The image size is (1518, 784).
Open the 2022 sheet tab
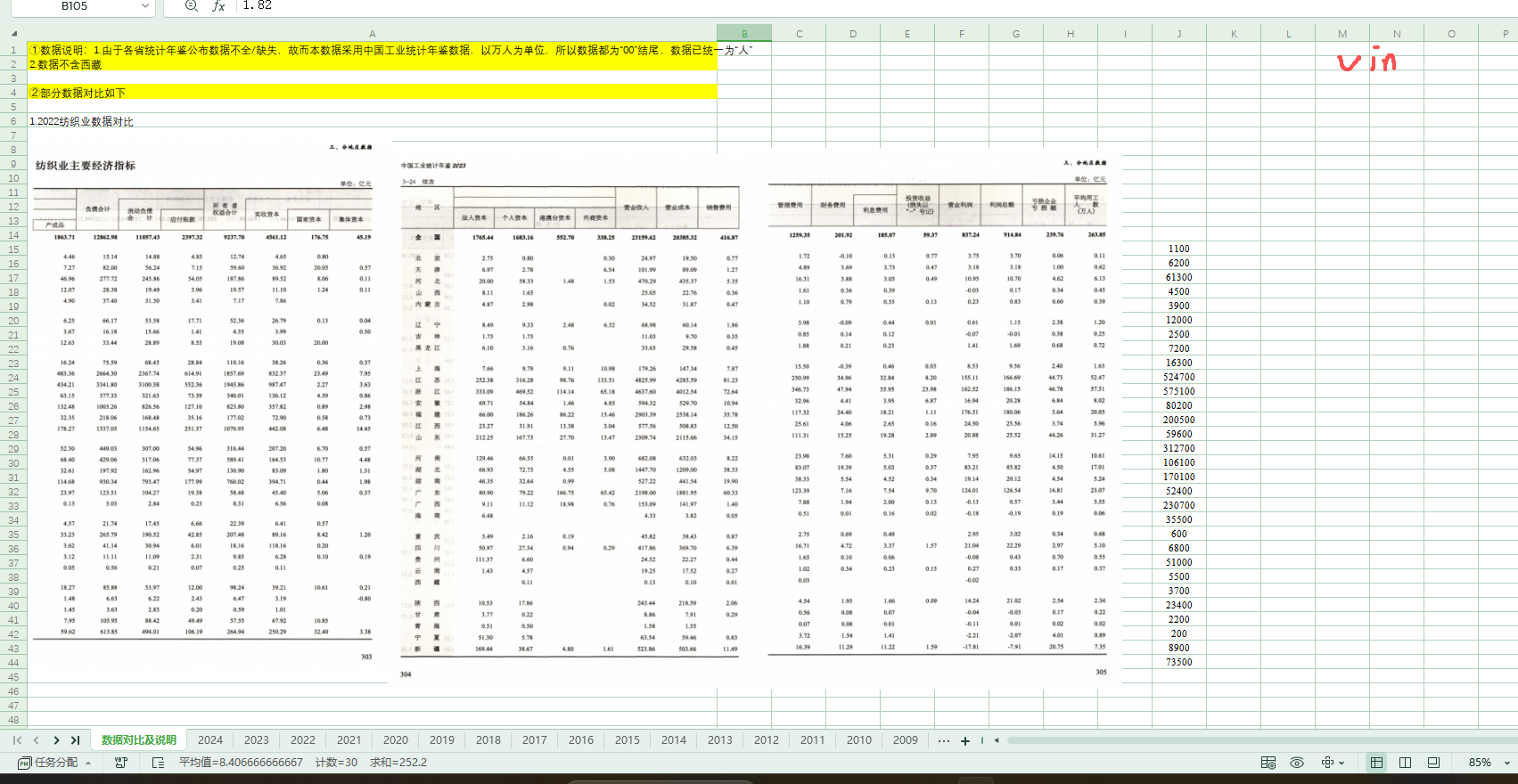coord(303,740)
